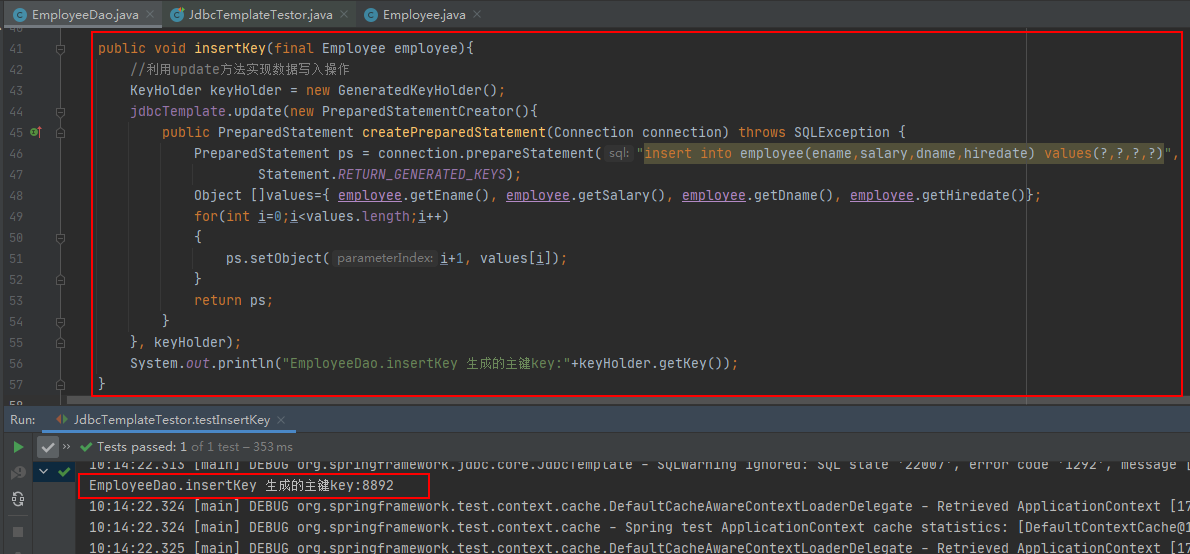Toggle show passed tests checkmark button
1190x554 pixels.
coord(48,446)
